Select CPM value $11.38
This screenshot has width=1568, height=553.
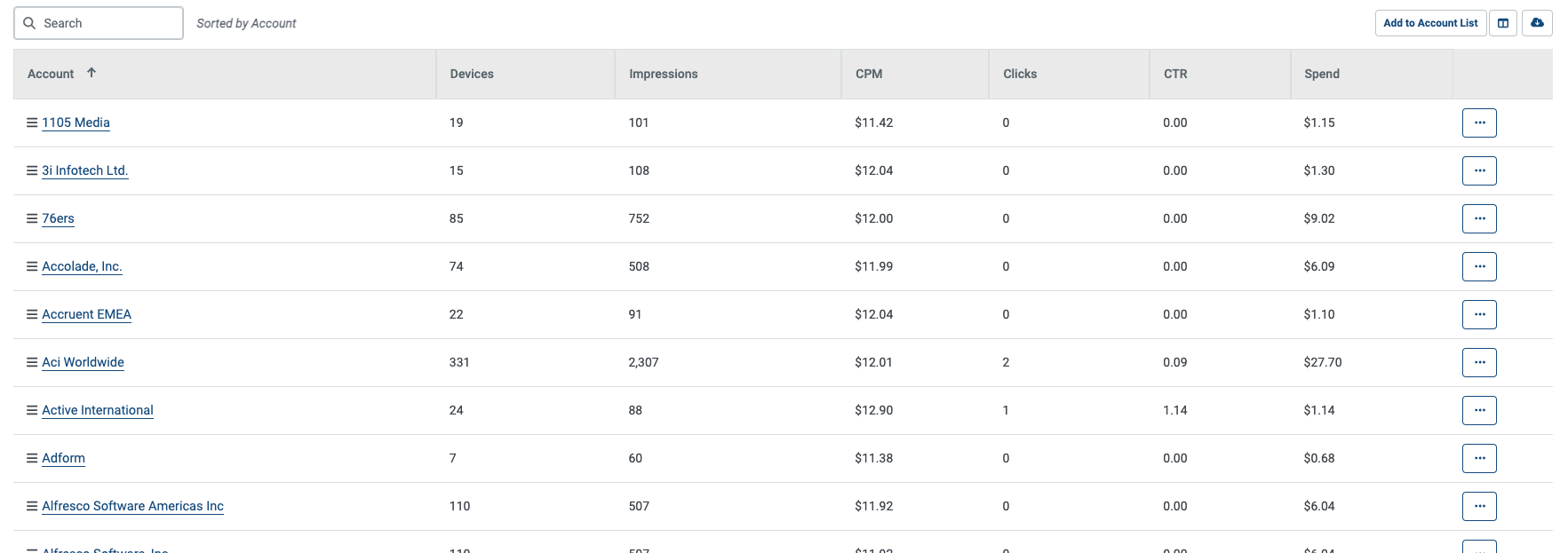(x=874, y=458)
